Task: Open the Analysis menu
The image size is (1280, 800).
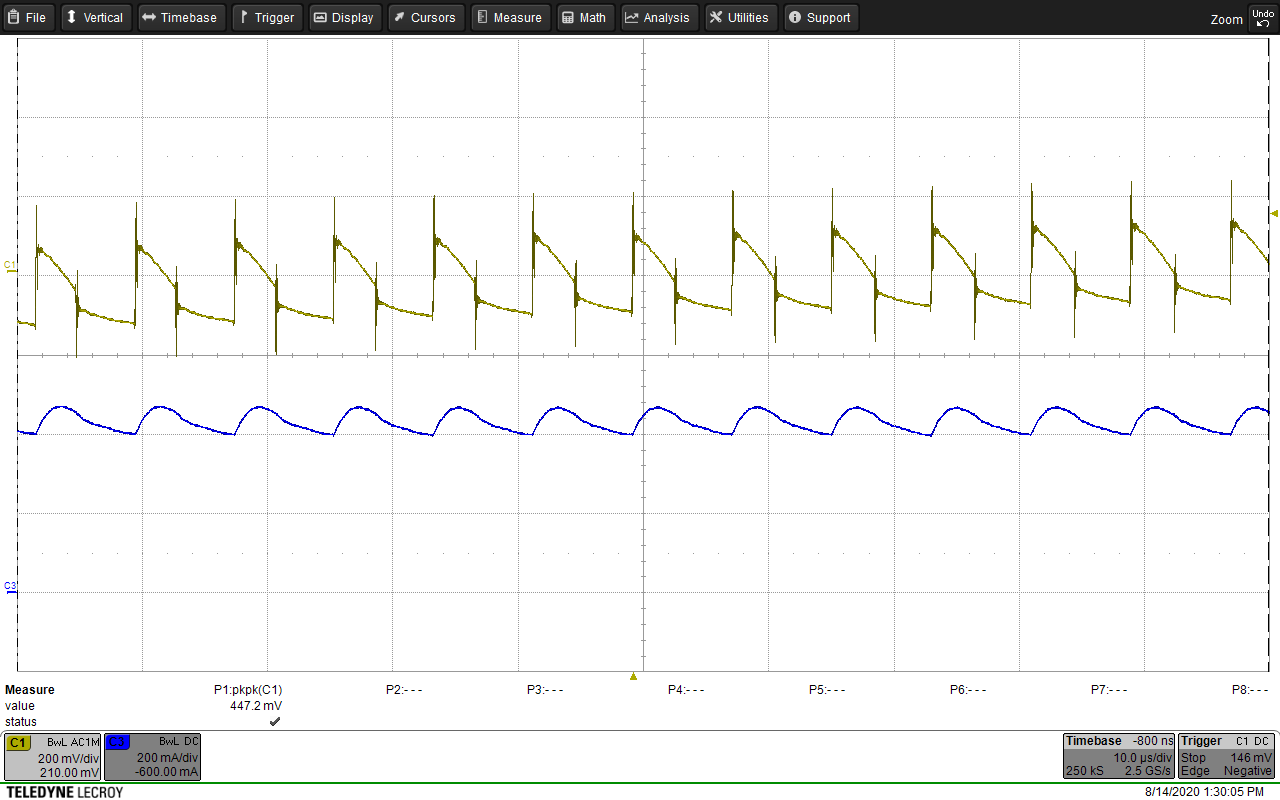Action: (x=659, y=17)
